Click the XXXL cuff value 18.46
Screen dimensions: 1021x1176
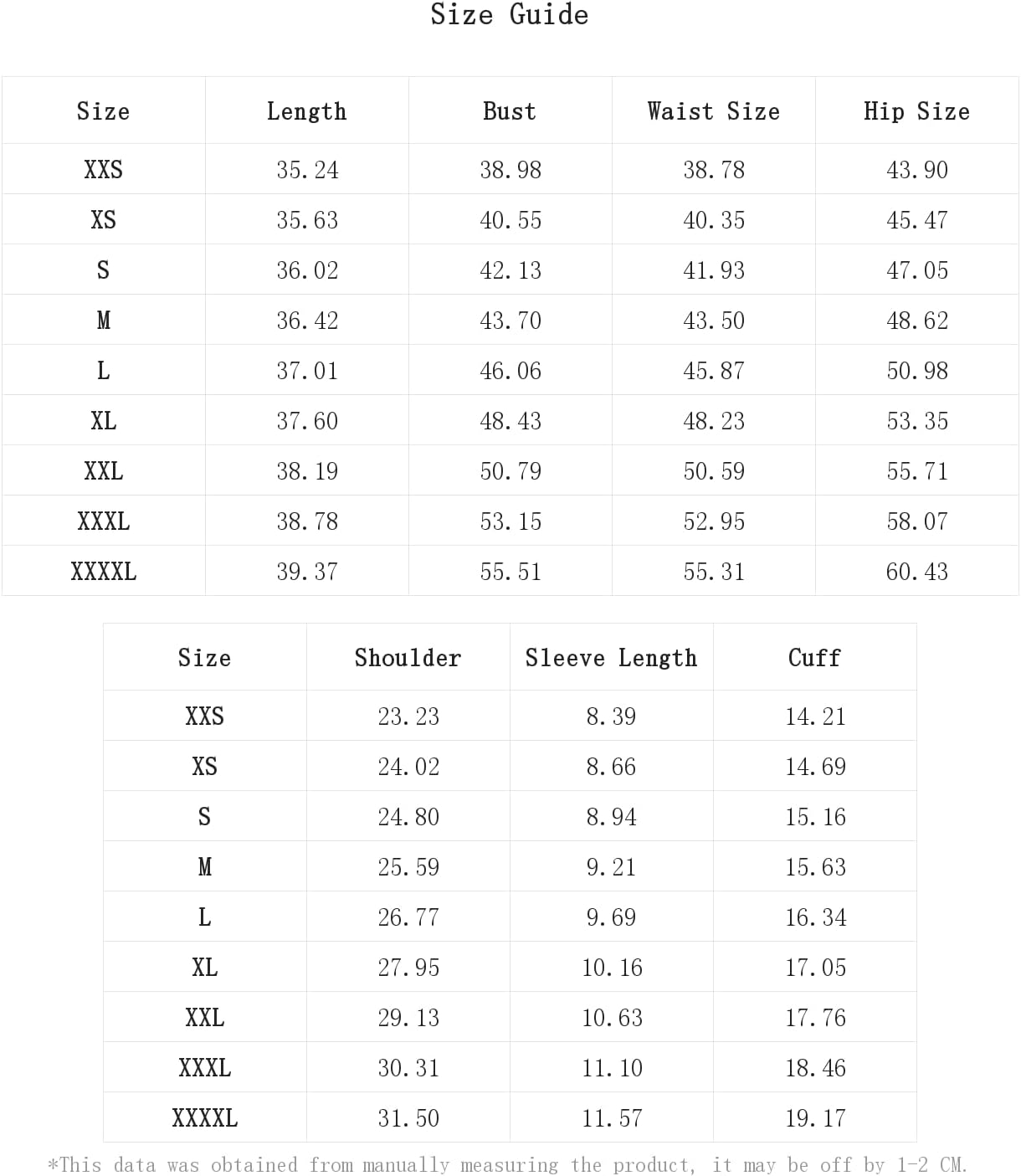pos(815,1068)
